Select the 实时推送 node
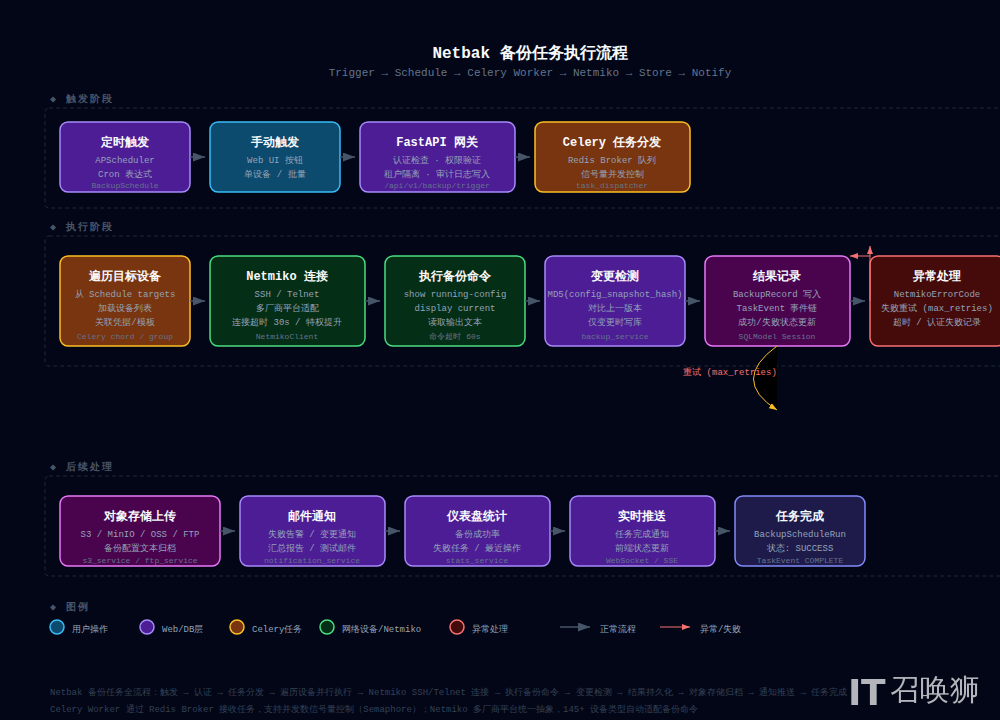 tap(642, 531)
